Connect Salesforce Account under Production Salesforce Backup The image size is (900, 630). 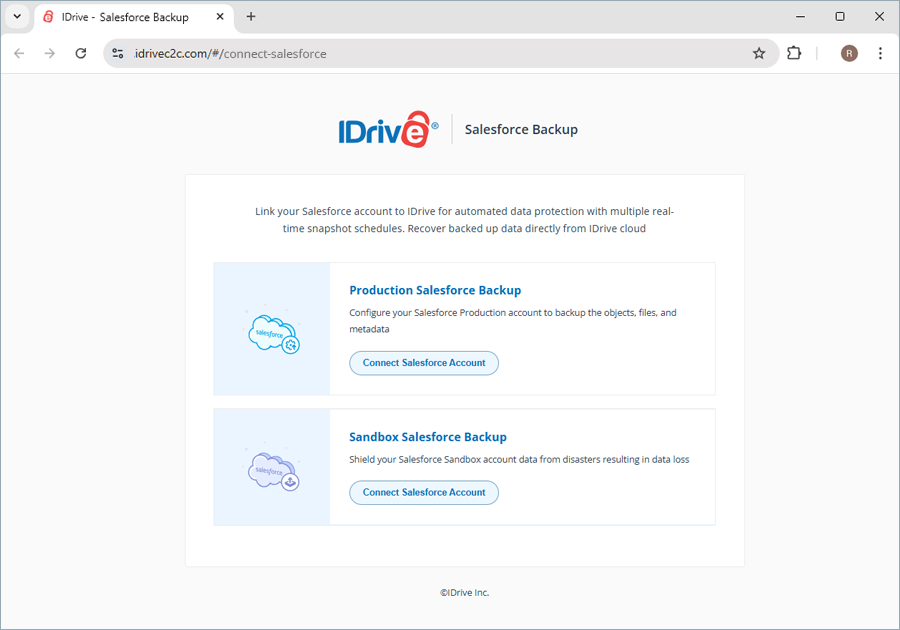(423, 363)
